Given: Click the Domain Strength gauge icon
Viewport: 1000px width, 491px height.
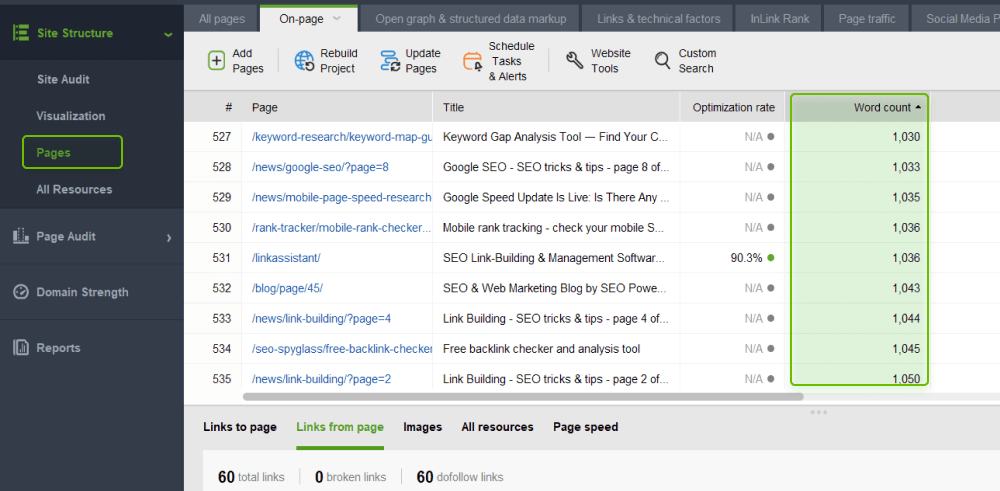Looking at the screenshot, I should [x=20, y=292].
